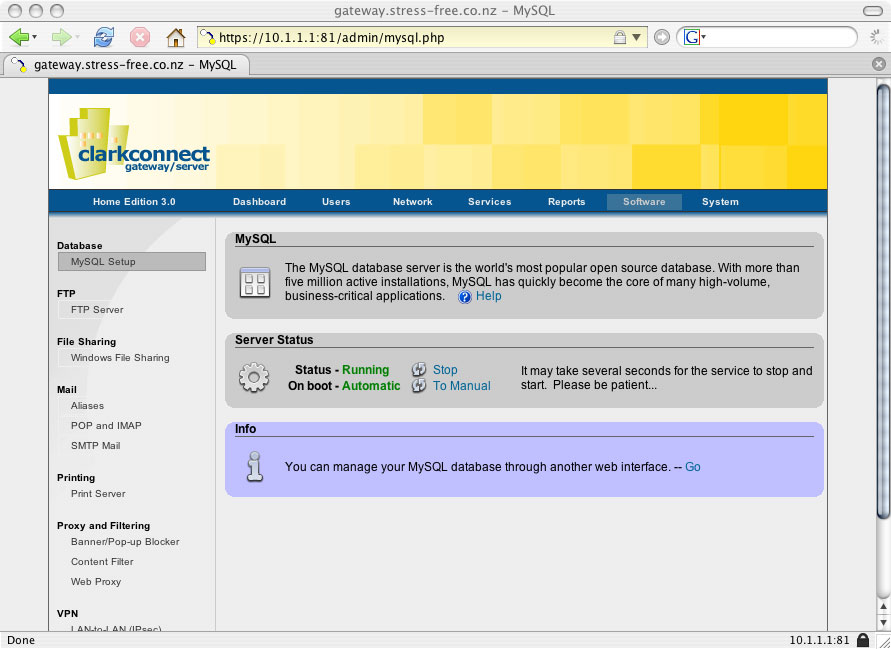Open the Help link
Screen dimensions: 891x649
[x=489, y=296]
